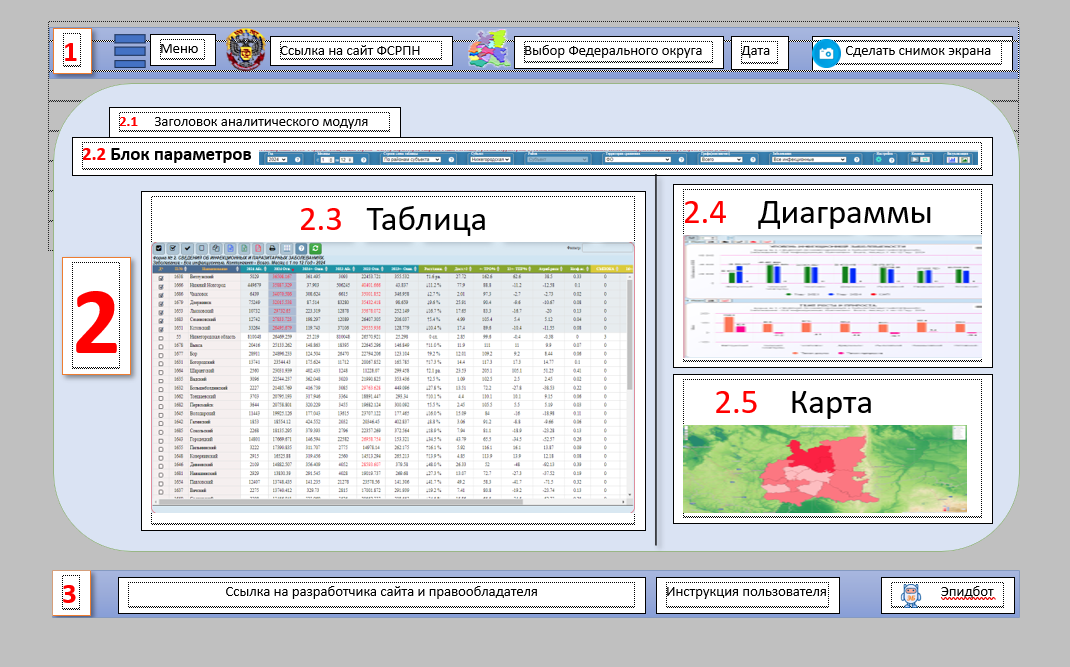Open Выбор Федерального округа selector
The image size is (1070, 667).
coord(618,51)
